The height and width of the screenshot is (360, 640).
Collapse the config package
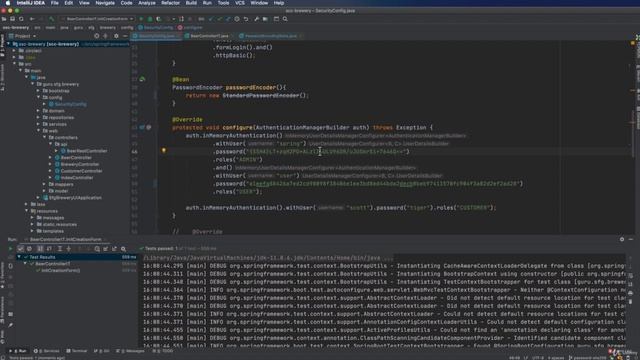[38, 97]
